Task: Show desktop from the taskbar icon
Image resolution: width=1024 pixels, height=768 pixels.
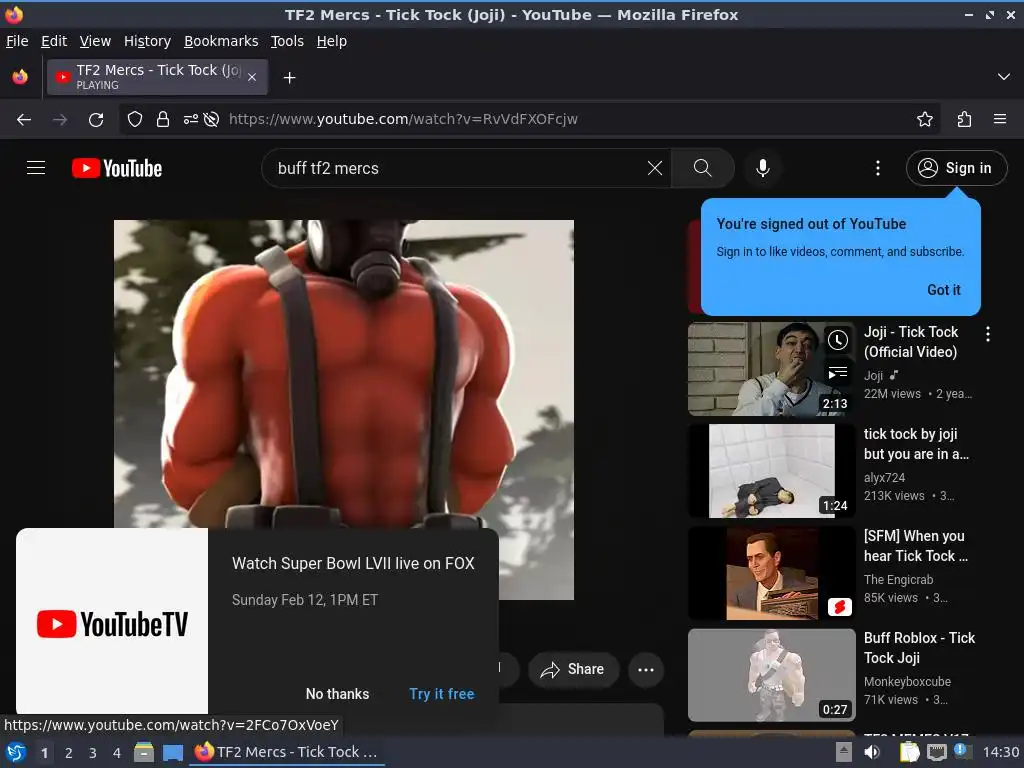Action: pyautogui.click(x=173, y=753)
